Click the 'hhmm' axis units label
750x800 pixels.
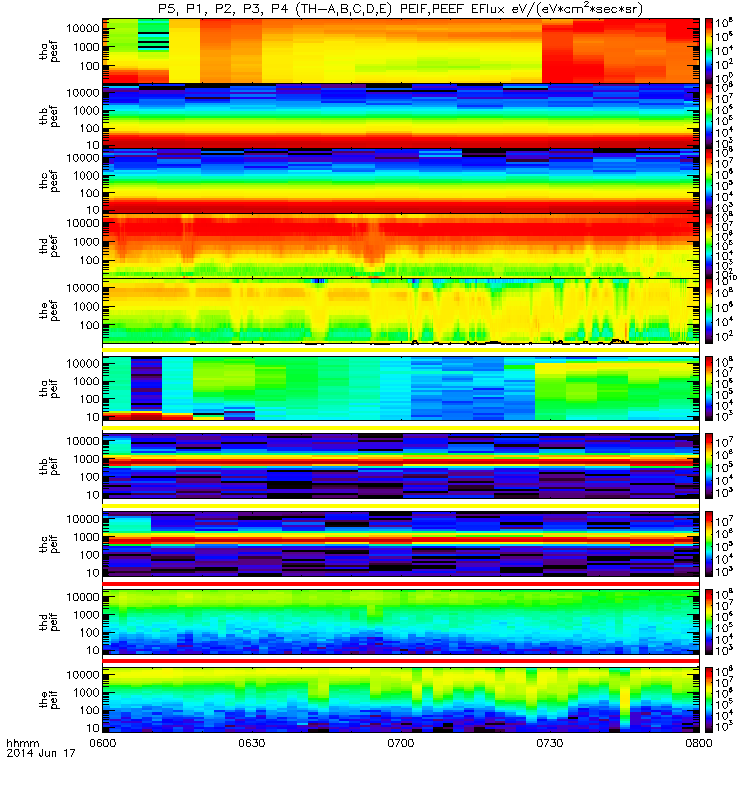22,743
